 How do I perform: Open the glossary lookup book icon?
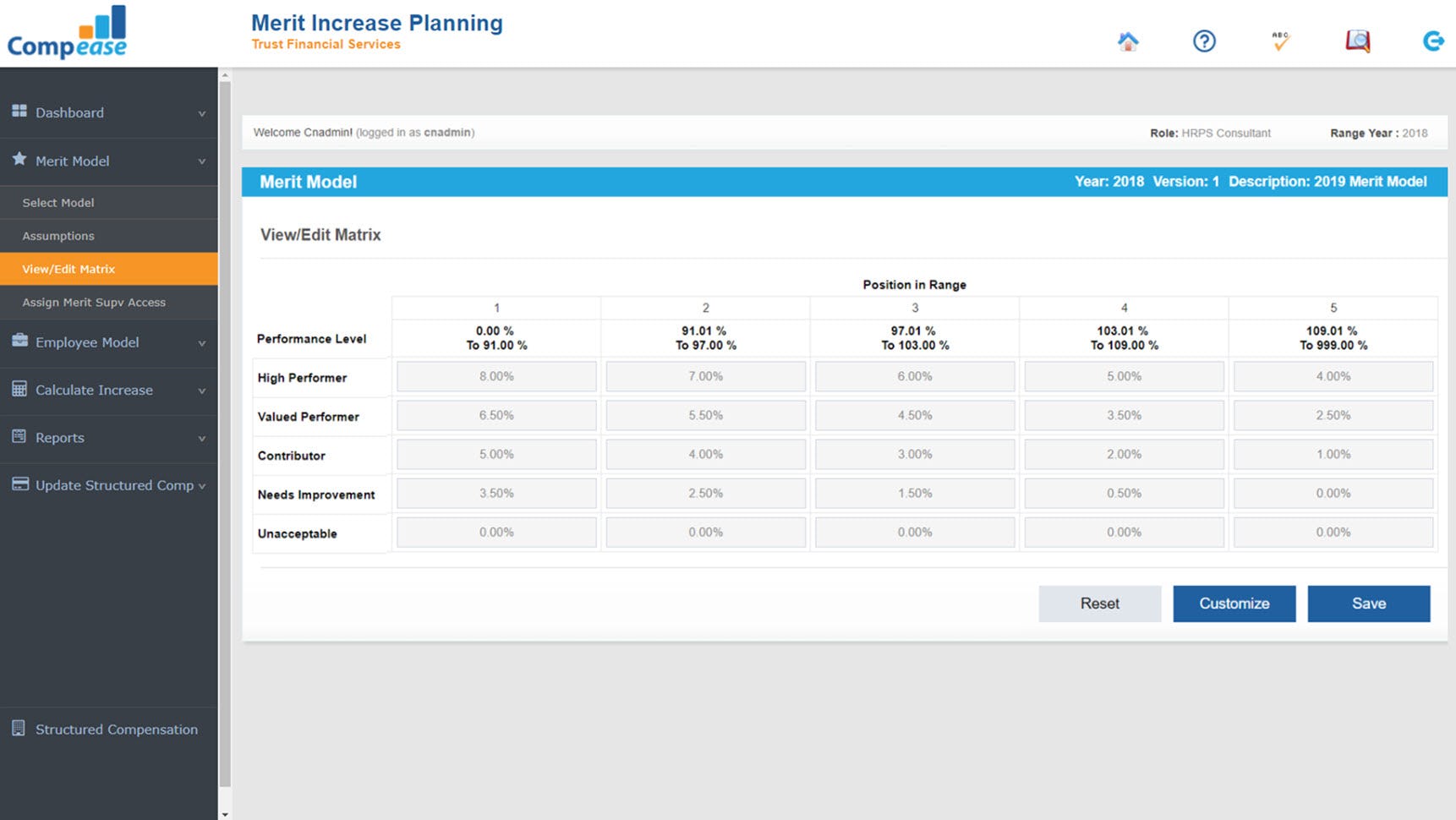1356,40
